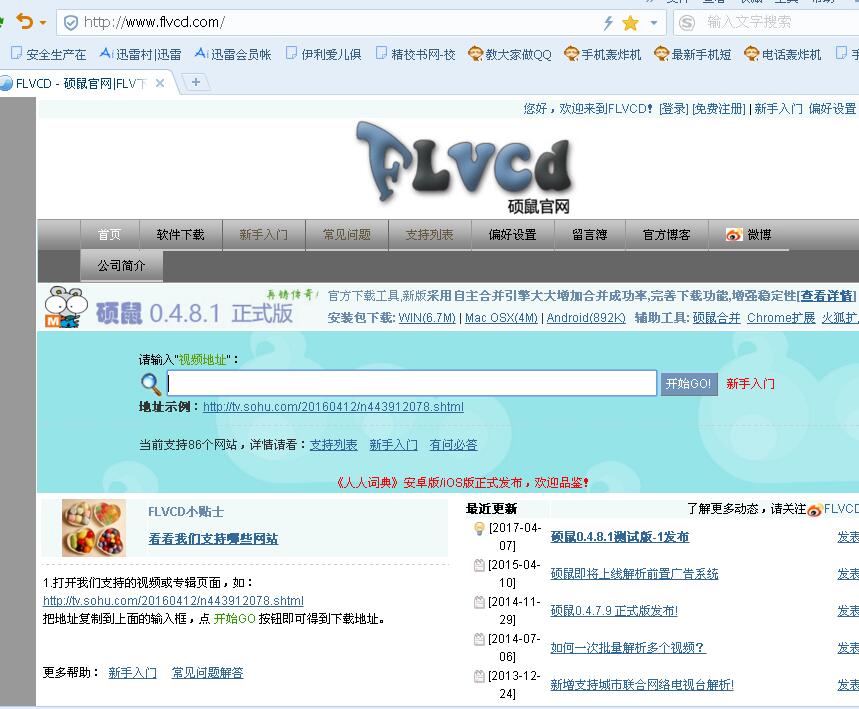Click 支持列表 link under supported sites text

[x=334, y=445]
